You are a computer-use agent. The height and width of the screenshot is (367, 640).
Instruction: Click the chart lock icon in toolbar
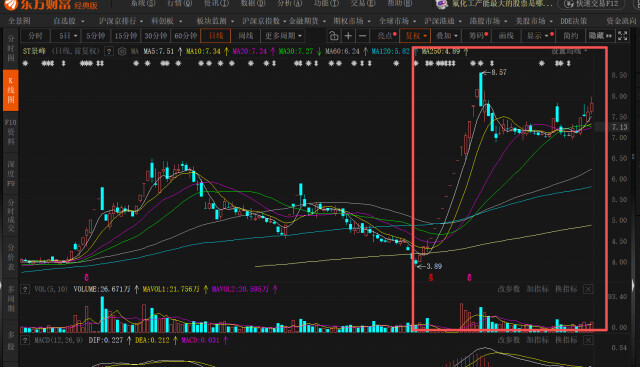(333, 36)
